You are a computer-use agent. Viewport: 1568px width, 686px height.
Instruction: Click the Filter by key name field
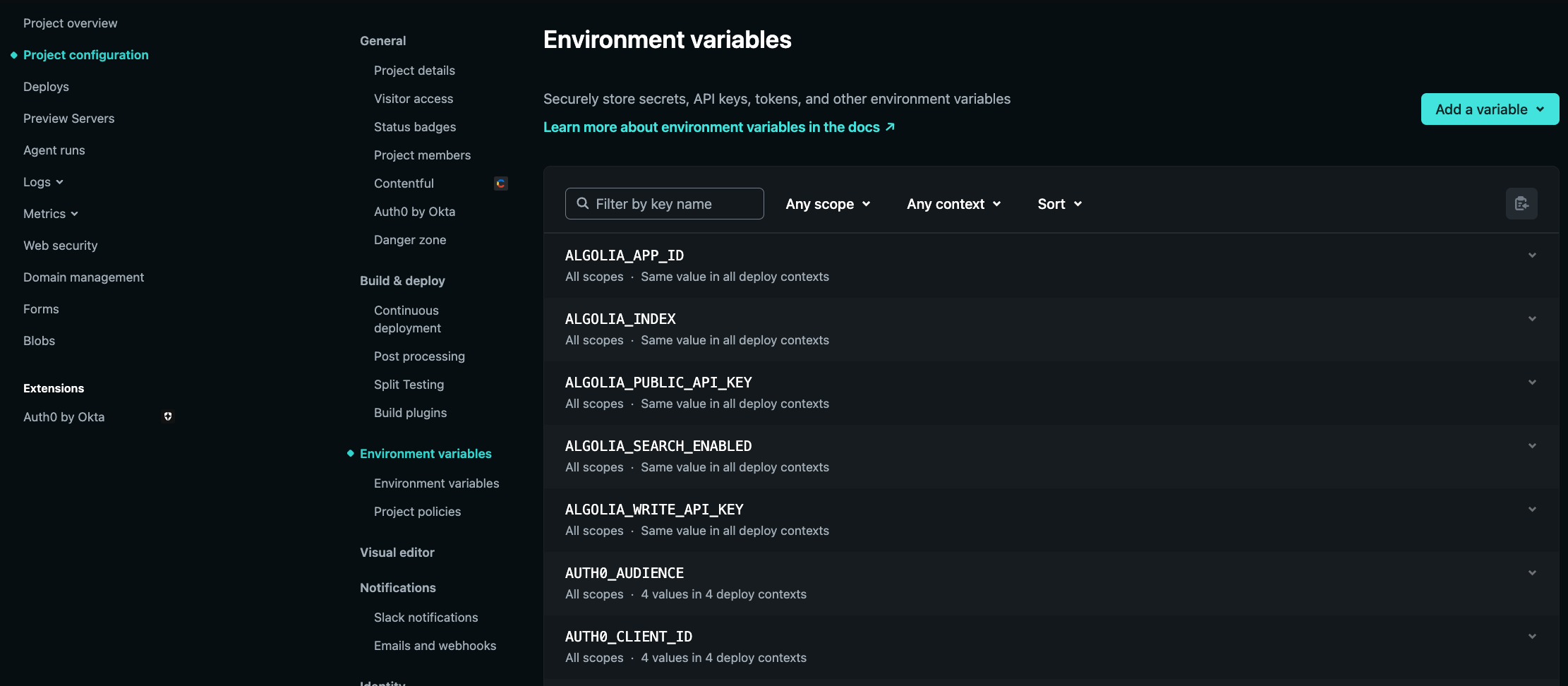coord(663,203)
